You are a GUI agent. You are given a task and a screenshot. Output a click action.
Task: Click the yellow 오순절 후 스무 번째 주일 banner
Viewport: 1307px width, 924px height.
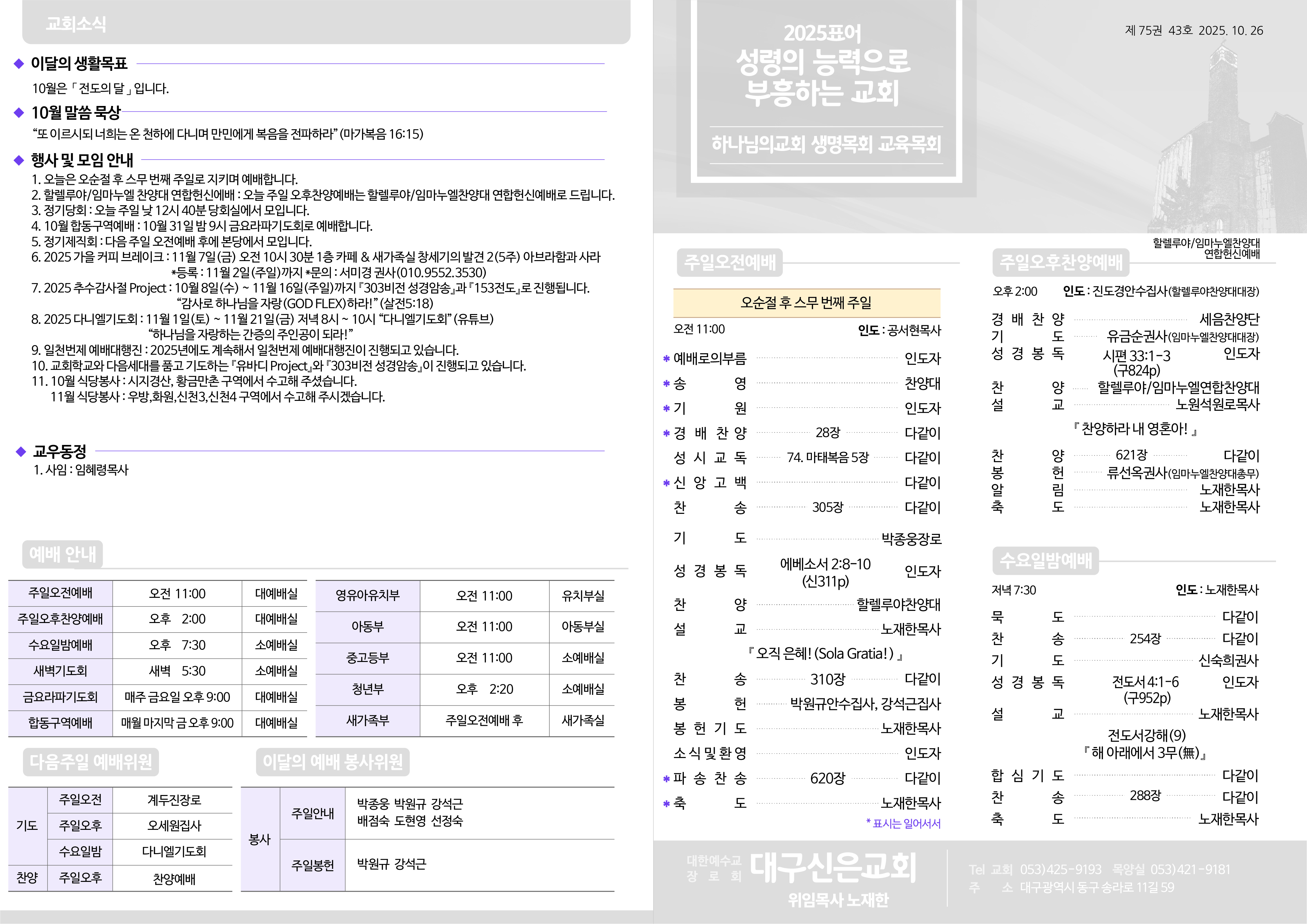[x=806, y=303]
